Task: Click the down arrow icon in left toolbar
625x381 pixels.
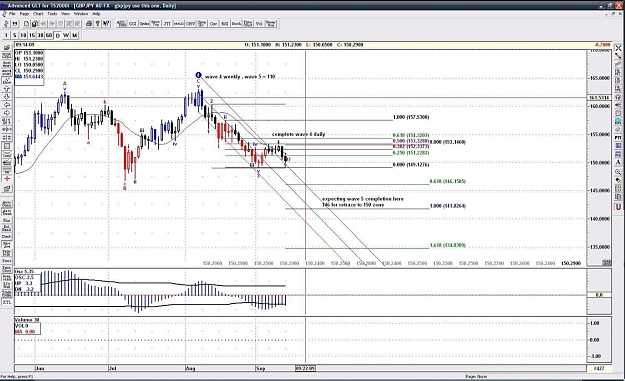Action: pyautogui.click(x=7, y=97)
